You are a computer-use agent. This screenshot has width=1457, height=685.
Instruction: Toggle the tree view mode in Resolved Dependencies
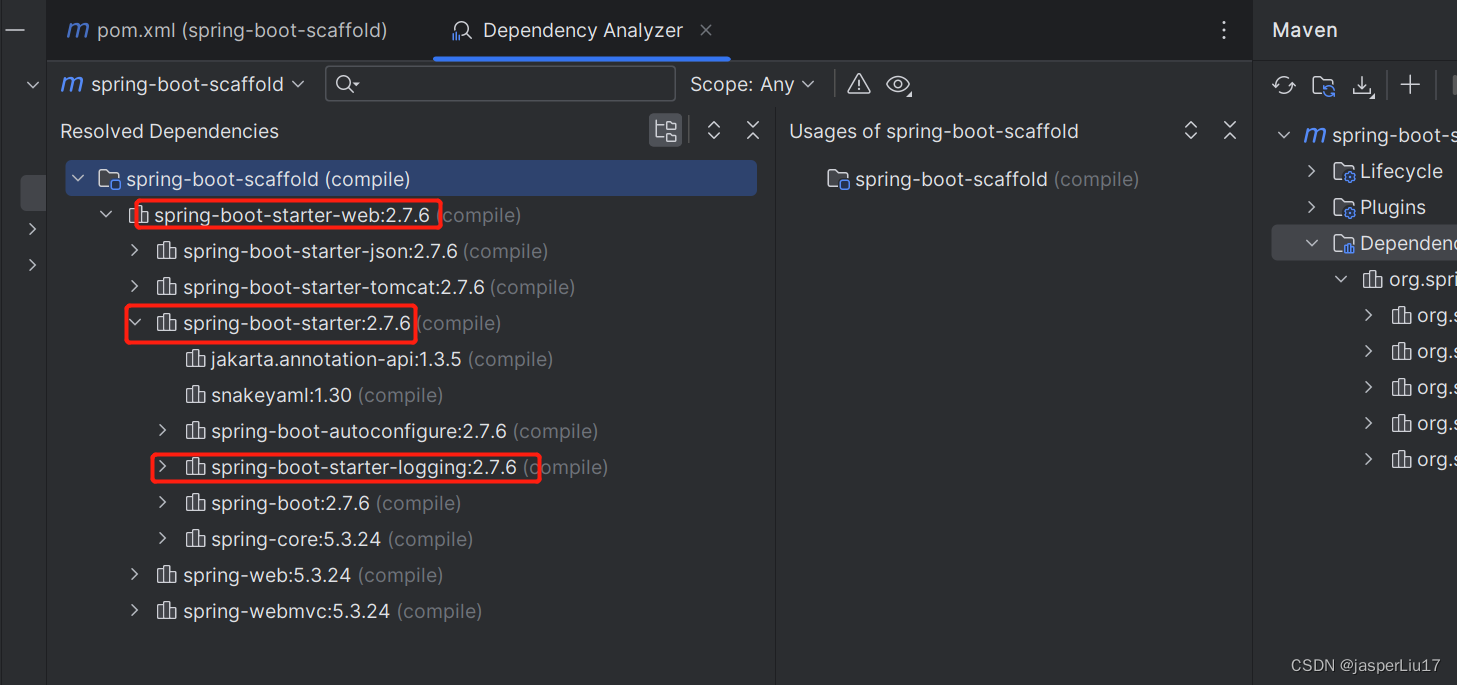665,130
